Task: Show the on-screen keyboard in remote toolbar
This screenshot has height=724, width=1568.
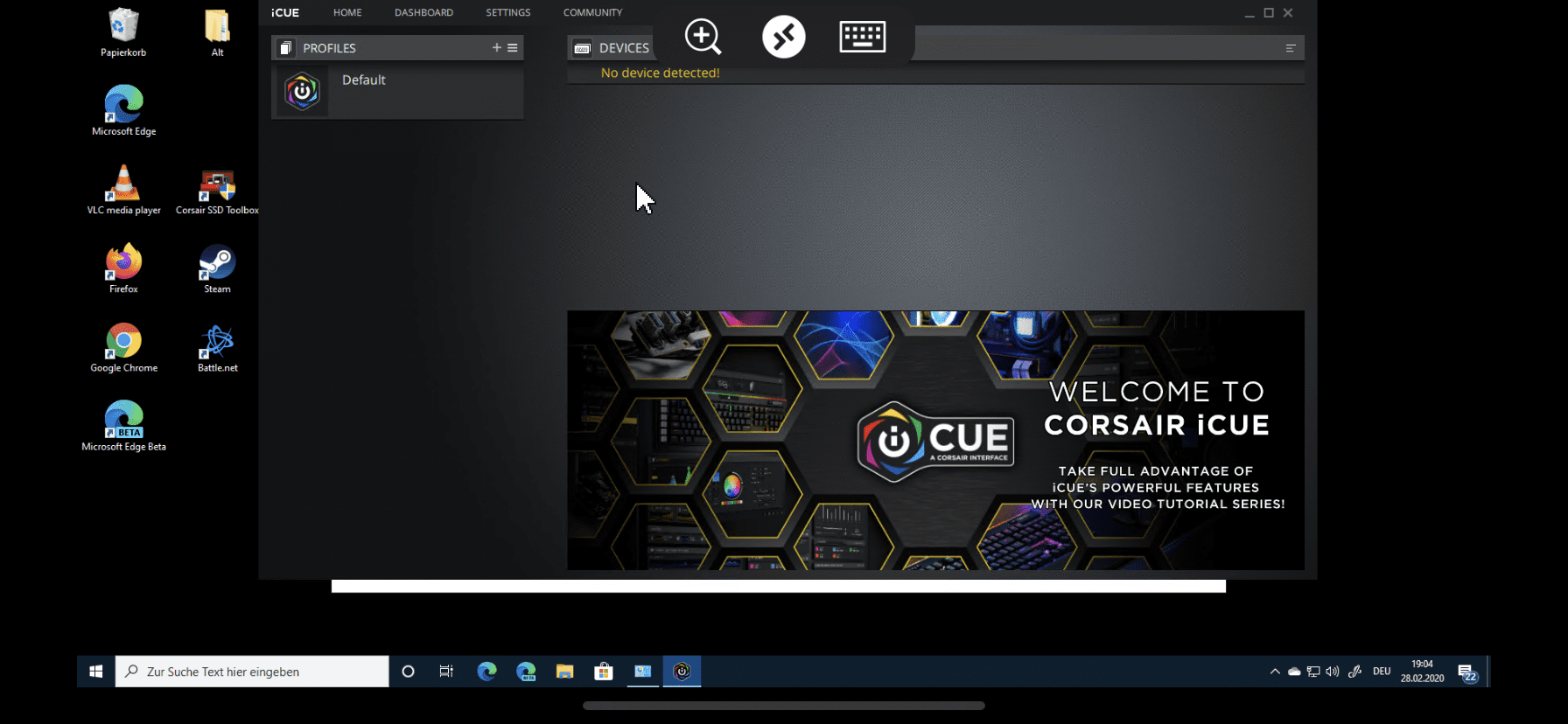Action: click(863, 37)
